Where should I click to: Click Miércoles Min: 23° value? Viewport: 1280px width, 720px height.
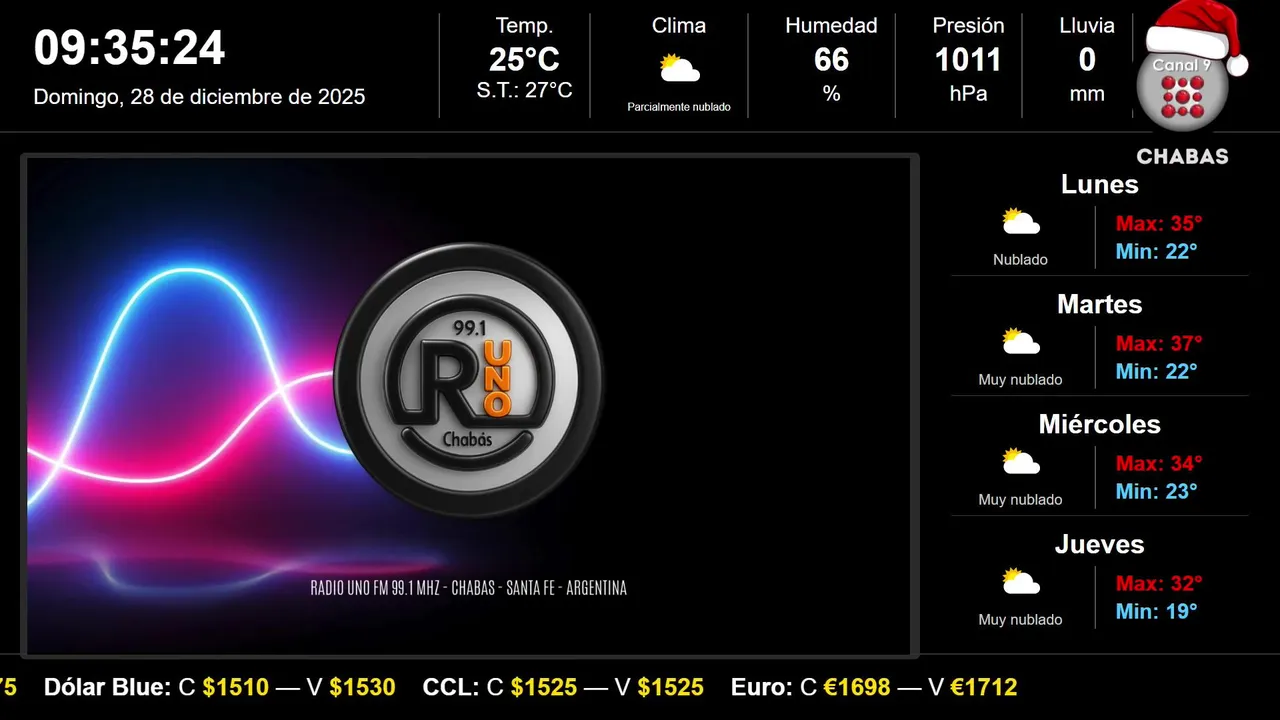pyautogui.click(x=1156, y=491)
